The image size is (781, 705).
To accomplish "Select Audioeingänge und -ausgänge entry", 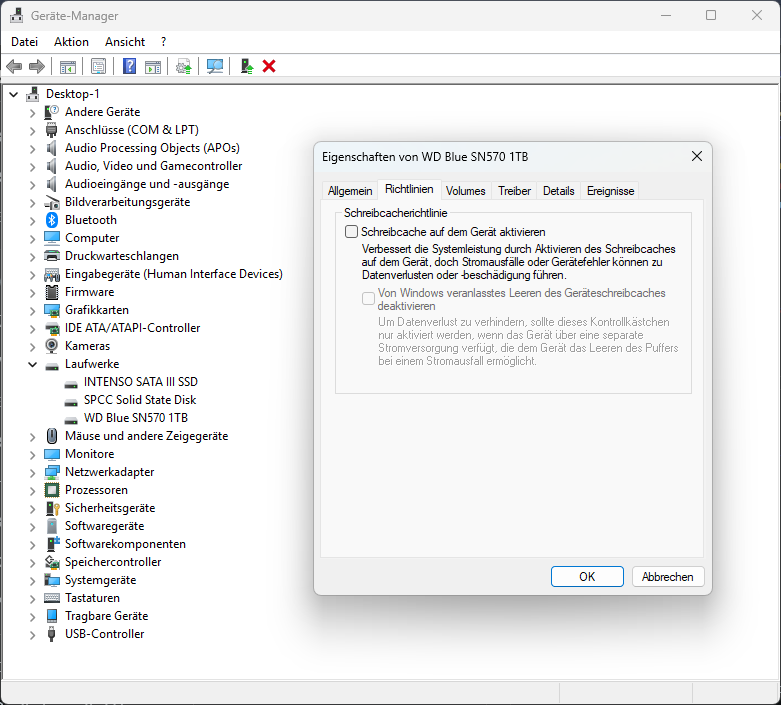I will pos(147,184).
